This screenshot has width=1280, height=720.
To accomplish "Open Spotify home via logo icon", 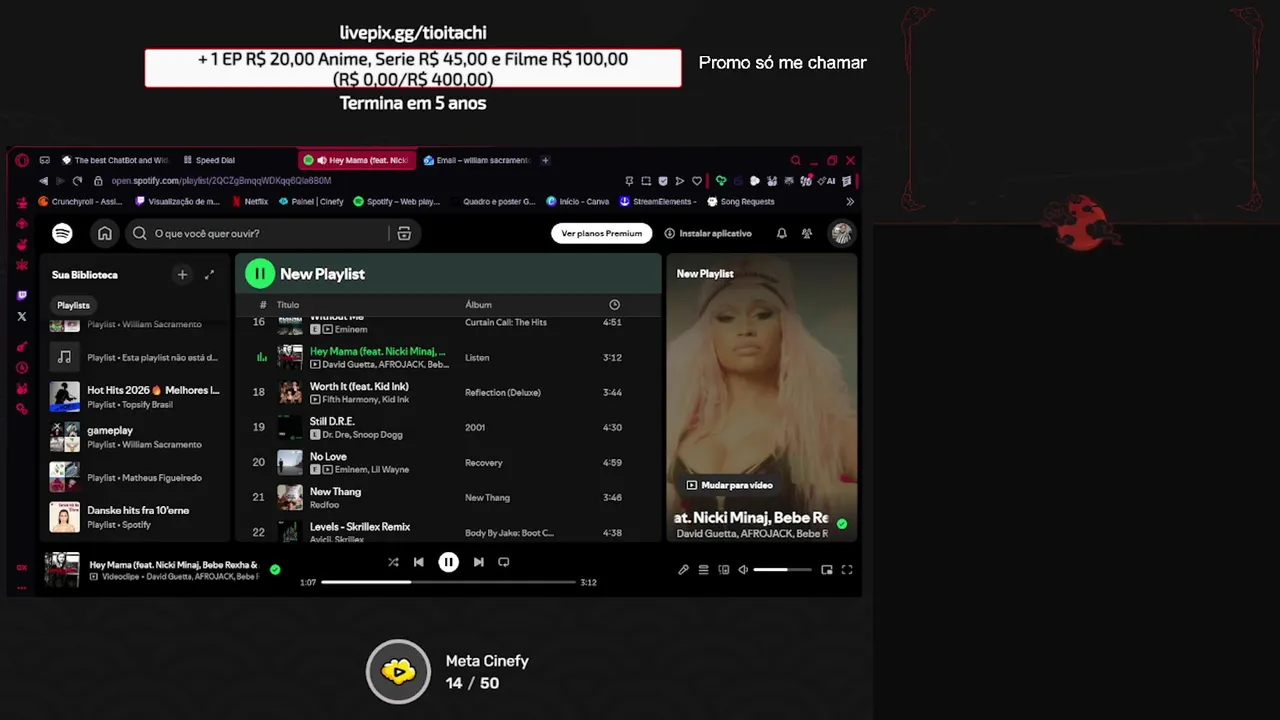I will click(x=62, y=233).
